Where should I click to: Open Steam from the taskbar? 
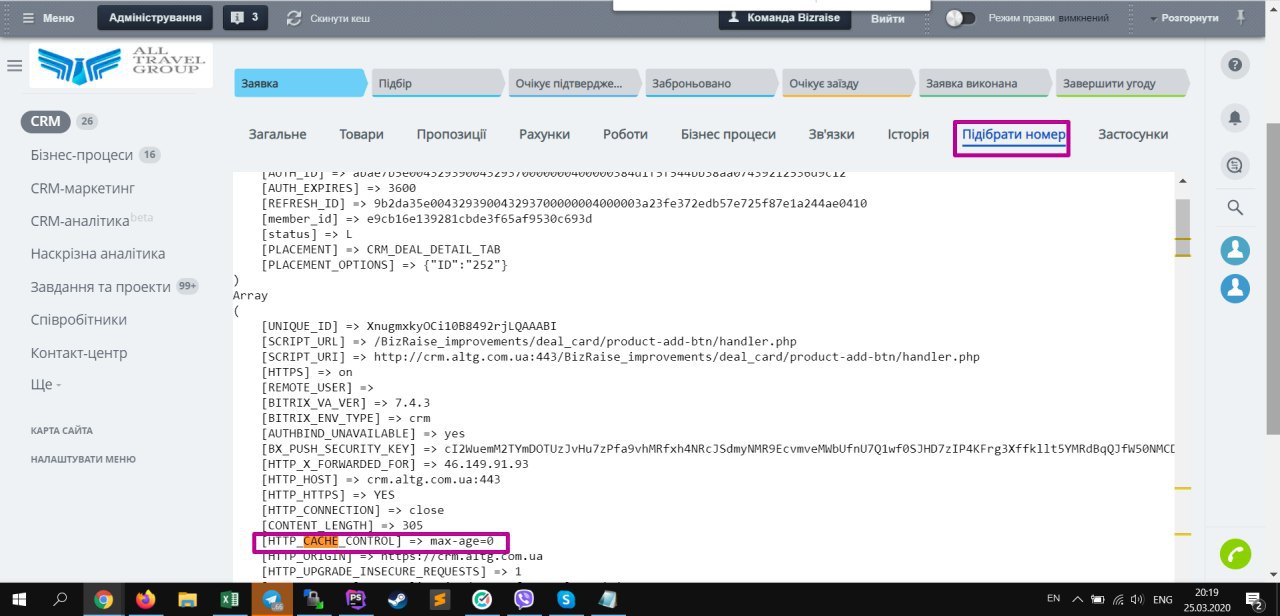click(396, 599)
